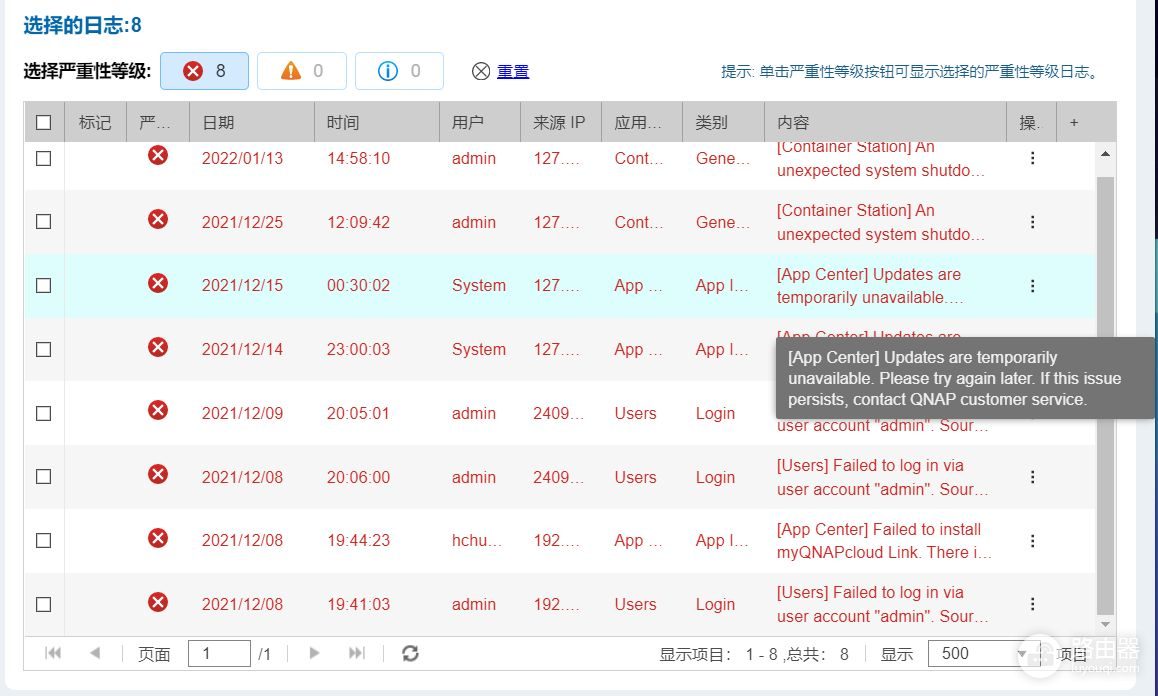
Task: Open the display count 500 dropdown
Action: 978,653
